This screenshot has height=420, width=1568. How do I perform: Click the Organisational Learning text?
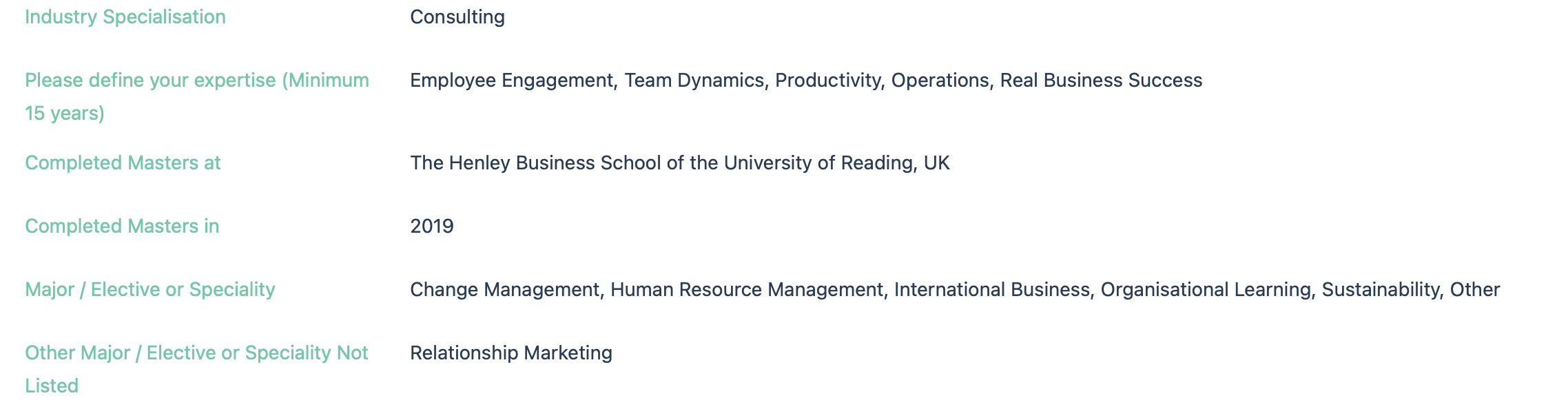point(1206,290)
